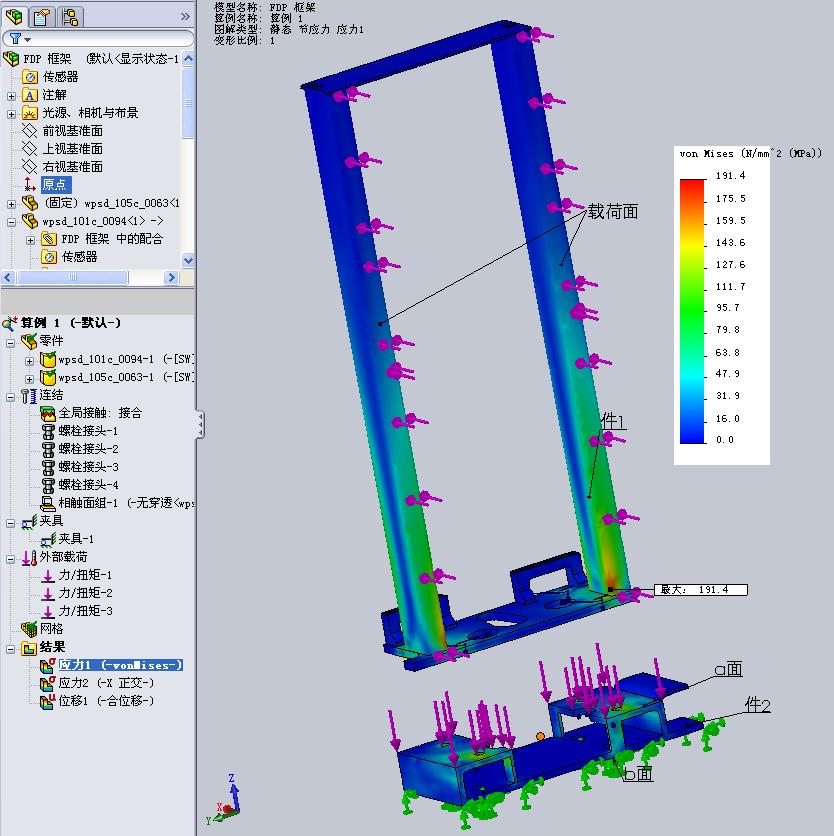The width and height of the screenshot is (834, 836).
Task: Click the 最大: 191.4 maximum callout
Action: pyautogui.click(x=701, y=590)
